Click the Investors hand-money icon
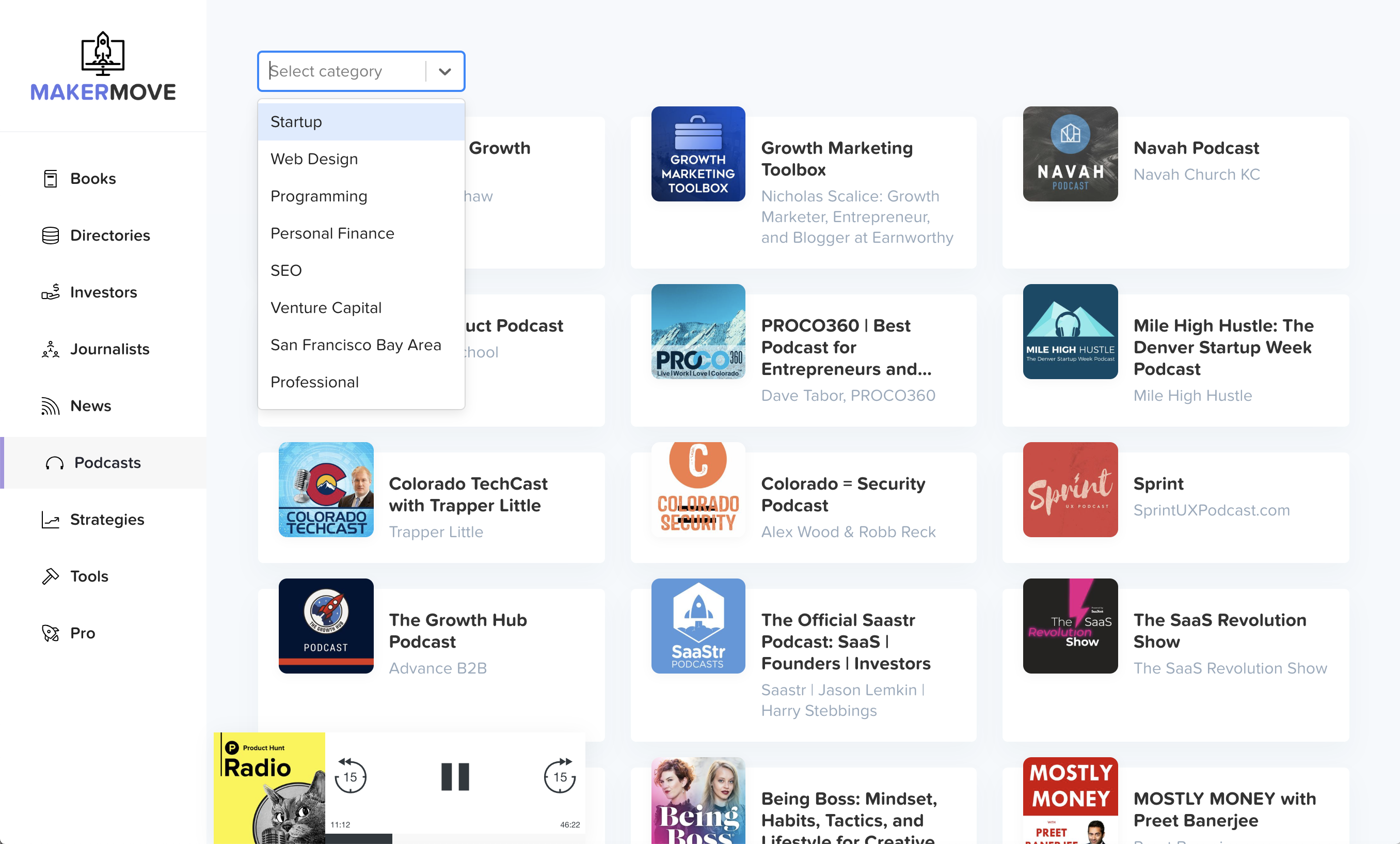Viewport: 1400px width, 844px height. (x=50, y=292)
